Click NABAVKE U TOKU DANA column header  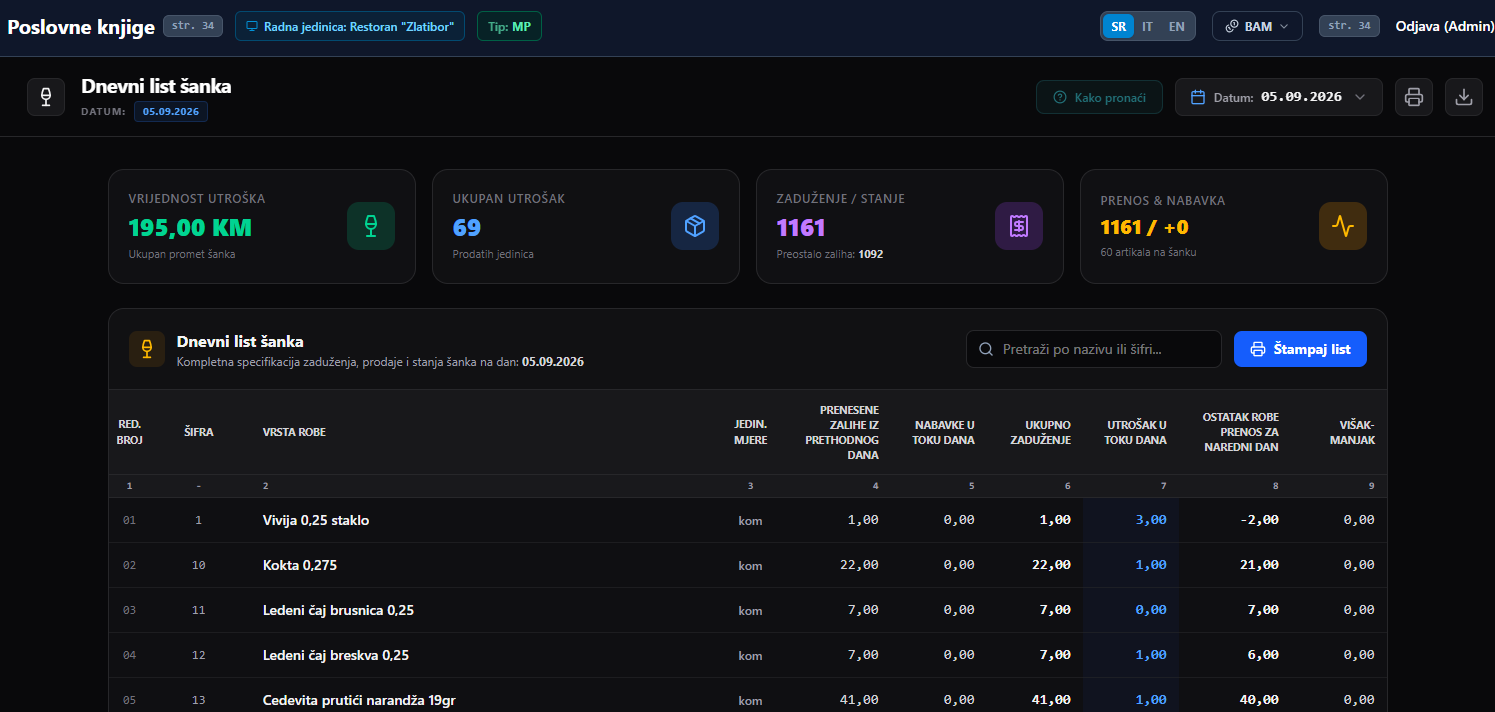943,432
